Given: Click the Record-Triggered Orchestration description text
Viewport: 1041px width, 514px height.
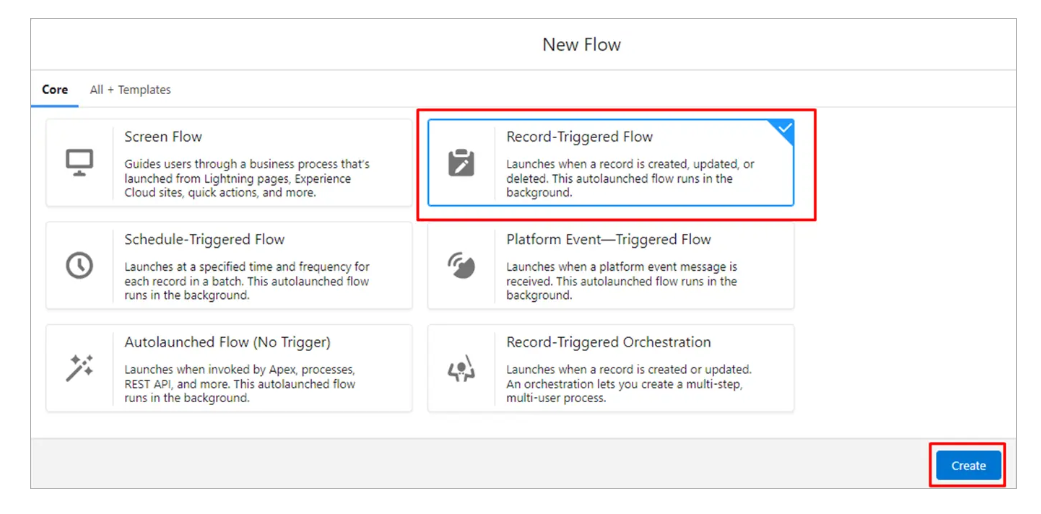Looking at the screenshot, I should tap(628, 384).
